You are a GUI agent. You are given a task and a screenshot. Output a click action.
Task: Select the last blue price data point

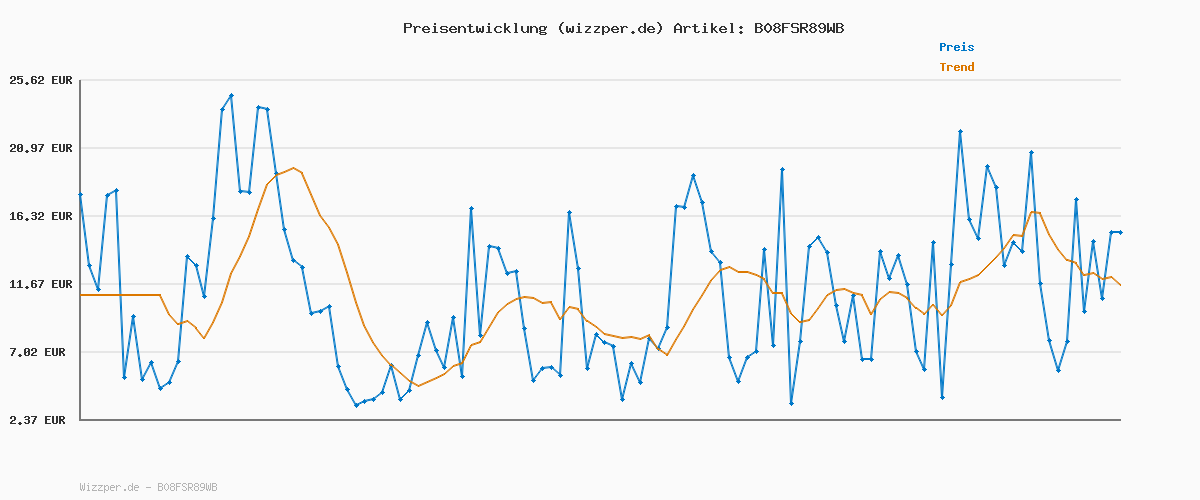1120,232
